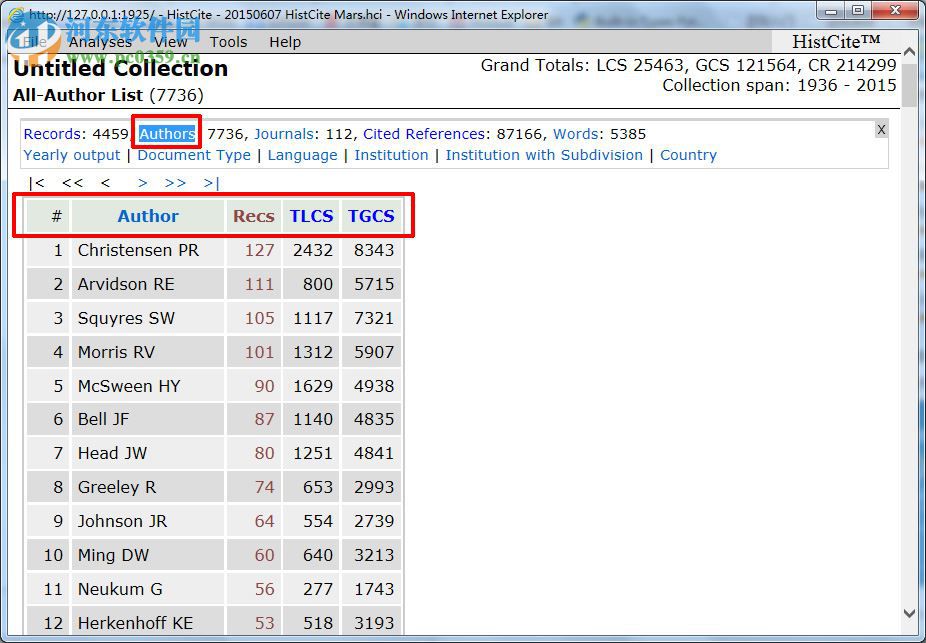
Task: Sort table by Author column
Action: 148,216
